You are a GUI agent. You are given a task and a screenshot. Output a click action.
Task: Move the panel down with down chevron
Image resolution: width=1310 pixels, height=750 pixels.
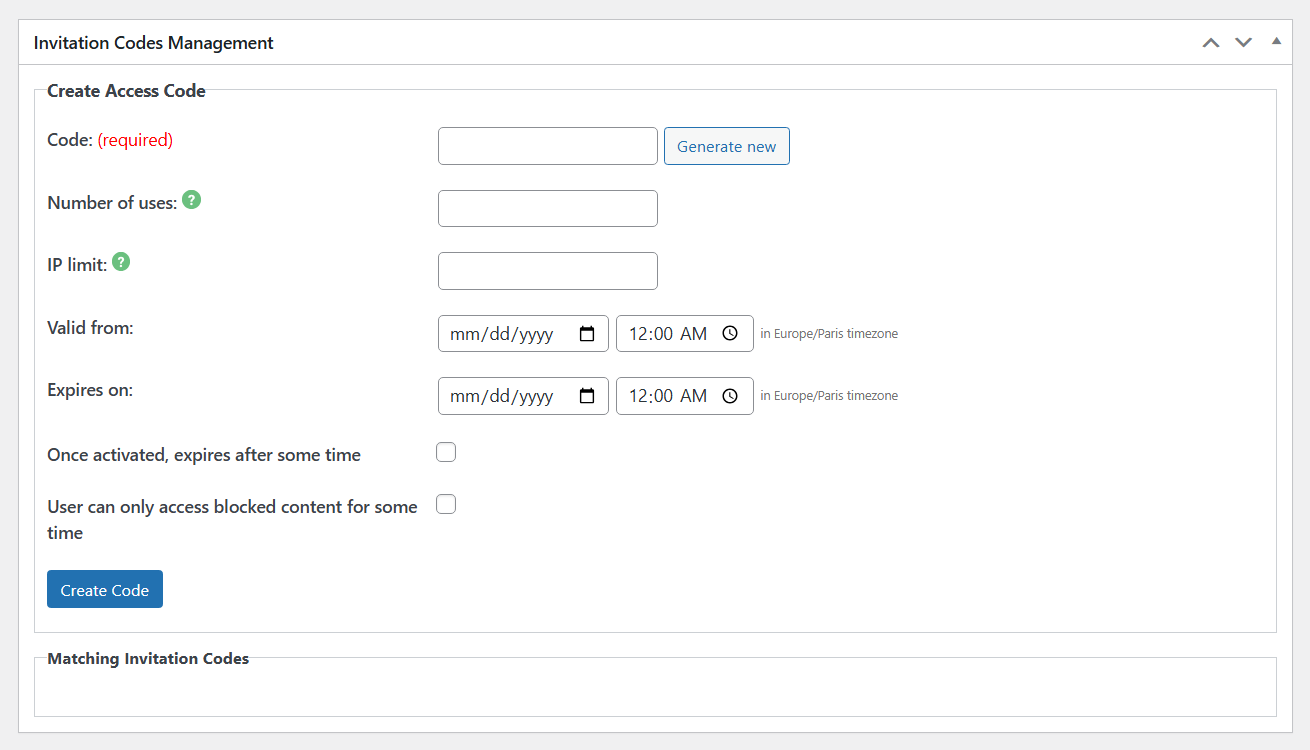tap(1243, 43)
